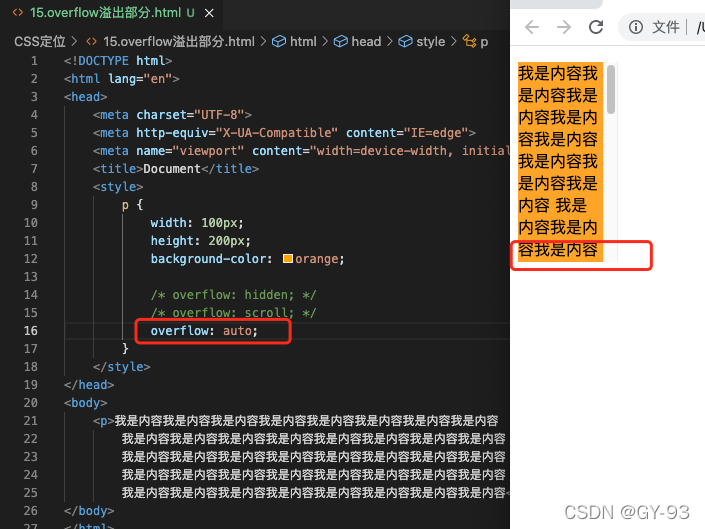Click the 15.overflow溢出部分.html breadcrumb file

pyautogui.click(x=178, y=42)
